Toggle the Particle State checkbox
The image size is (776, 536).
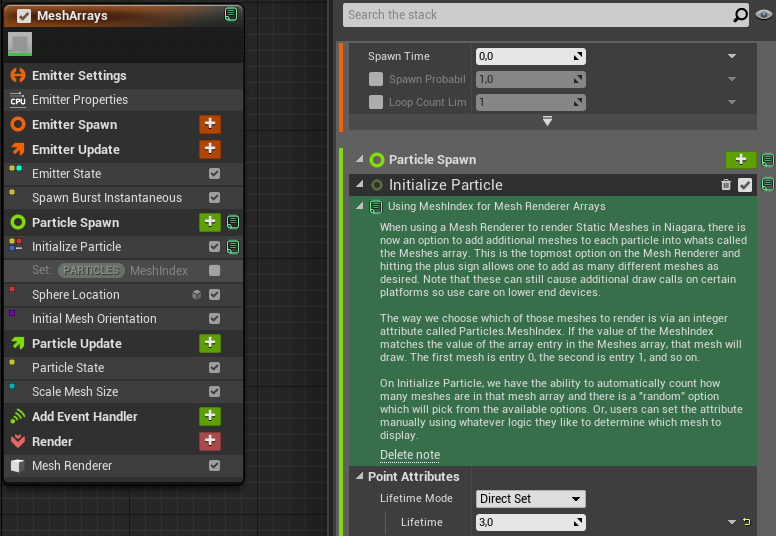[214, 367]
